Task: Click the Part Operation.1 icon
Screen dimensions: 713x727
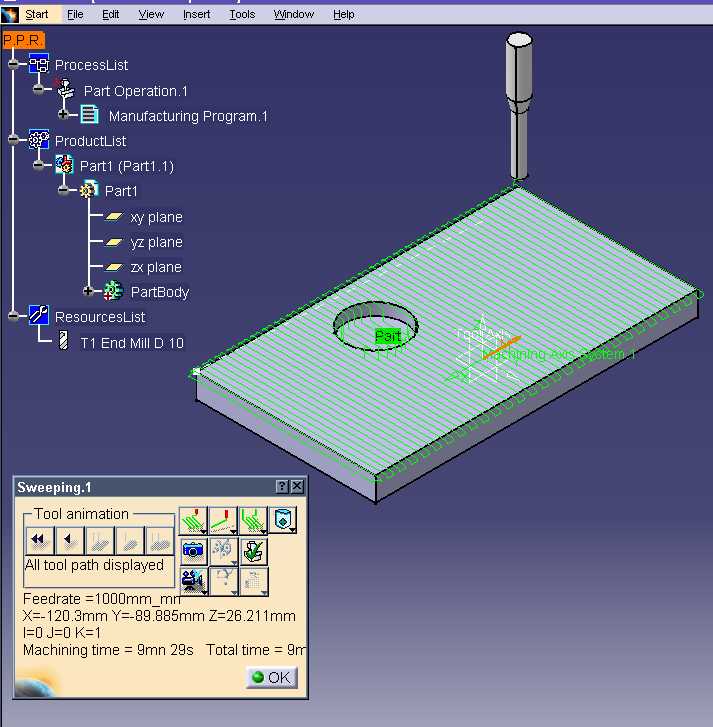Action: [66, 89]
